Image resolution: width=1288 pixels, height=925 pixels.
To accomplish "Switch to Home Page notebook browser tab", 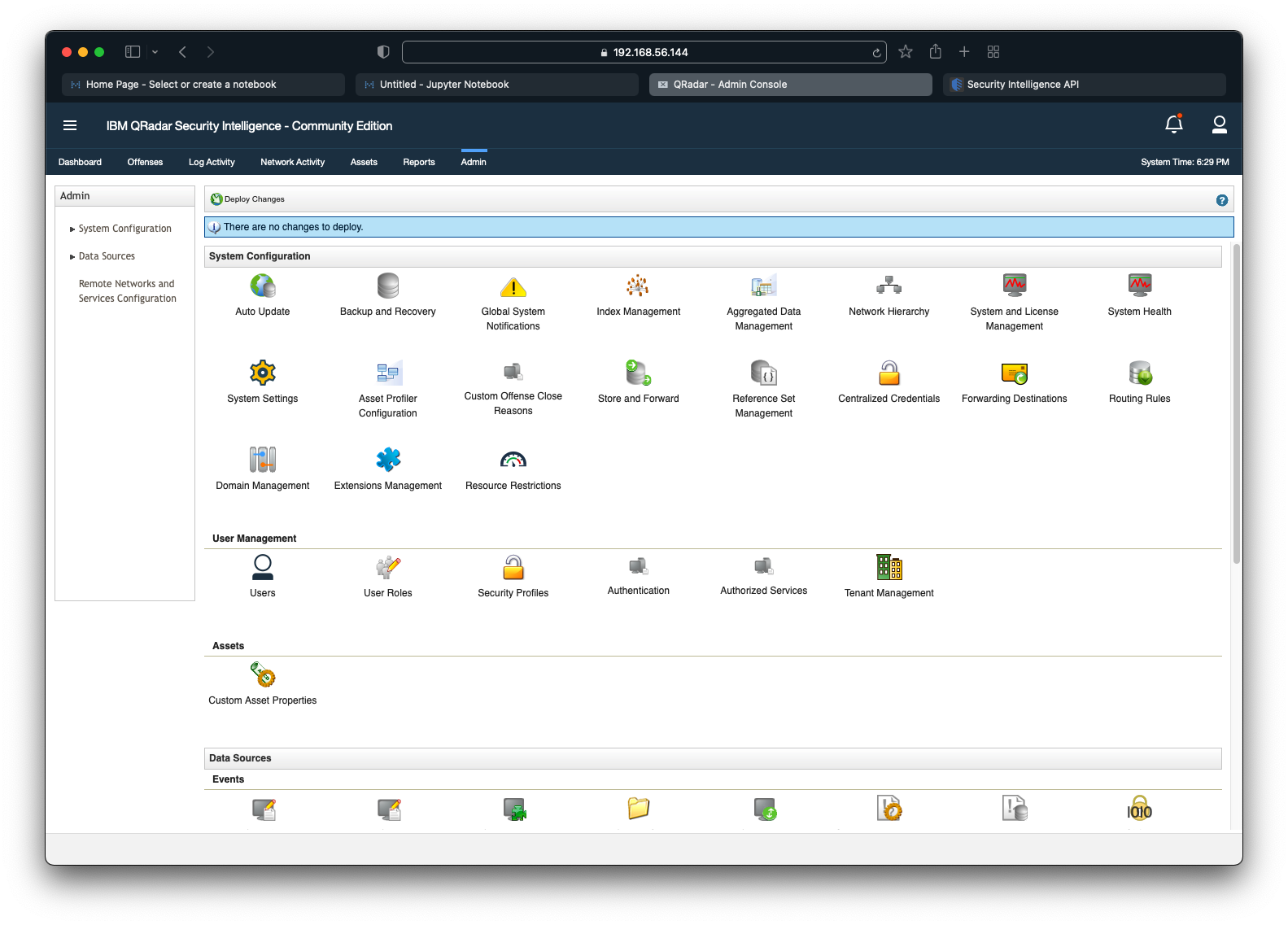I will point(203,85).
